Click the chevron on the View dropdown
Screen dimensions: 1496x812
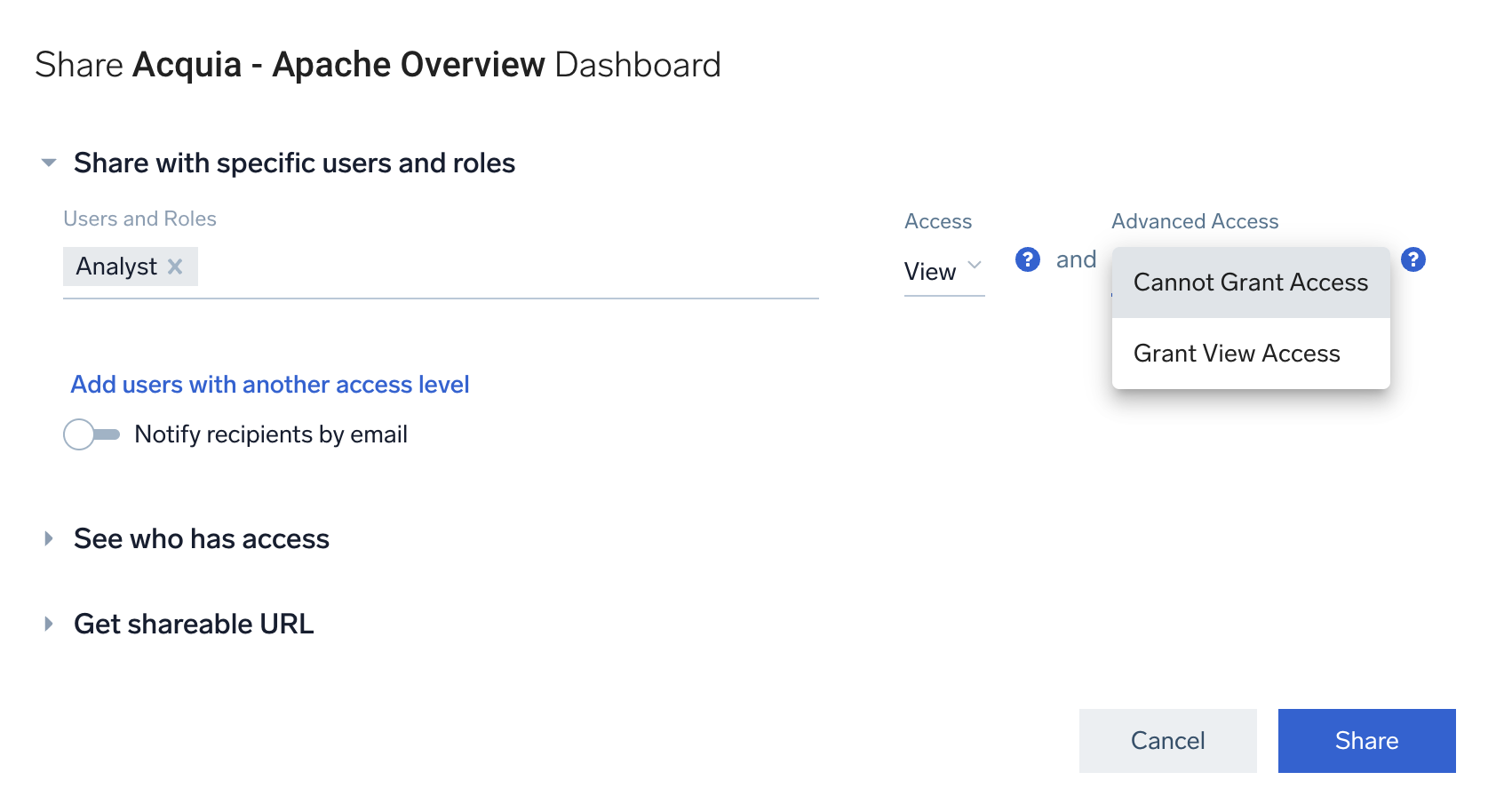975,266
